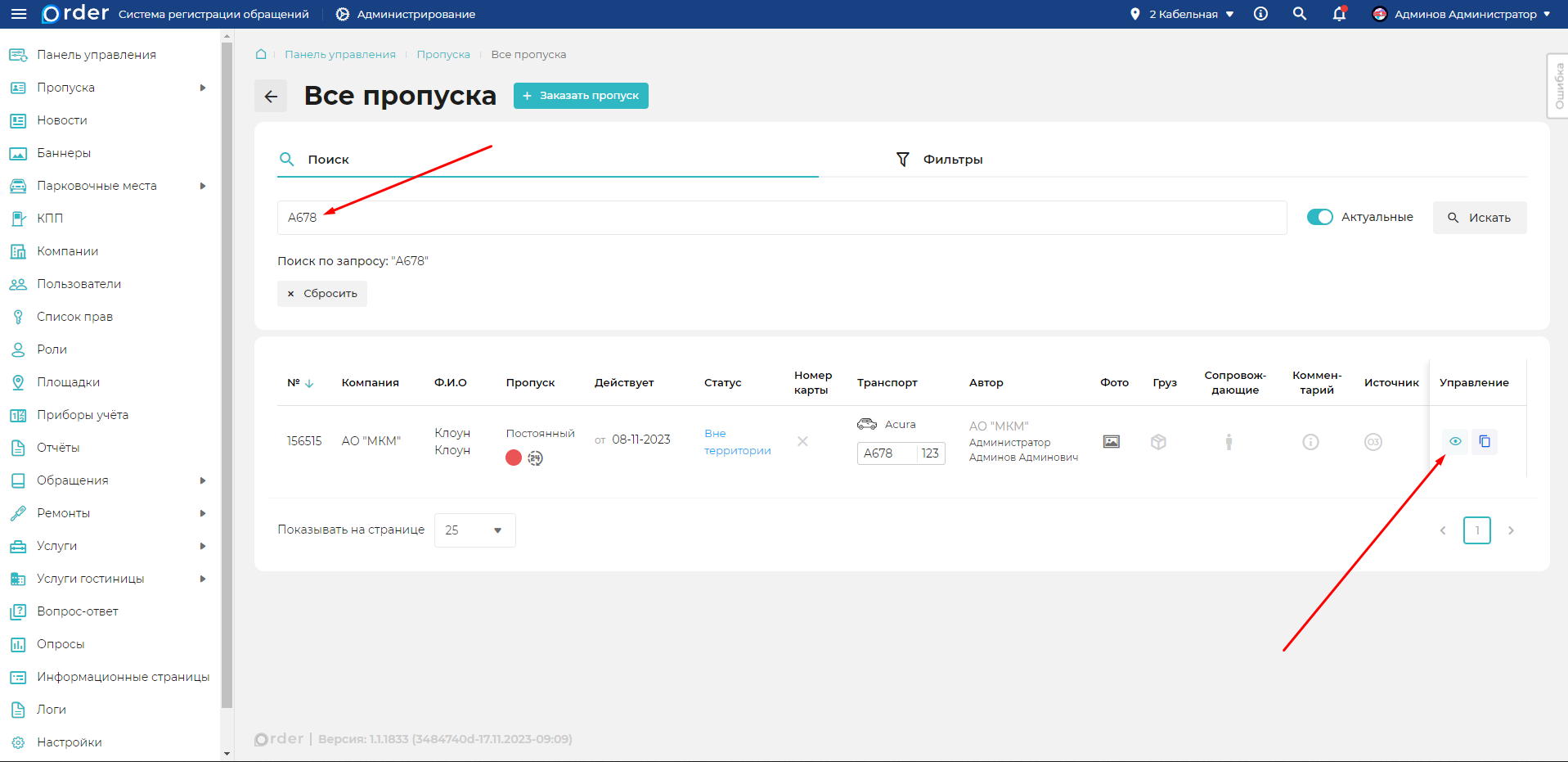This screenshot has height=762, width=1568.
Task: Click the notification bell icon
Action: (1339, 14)
